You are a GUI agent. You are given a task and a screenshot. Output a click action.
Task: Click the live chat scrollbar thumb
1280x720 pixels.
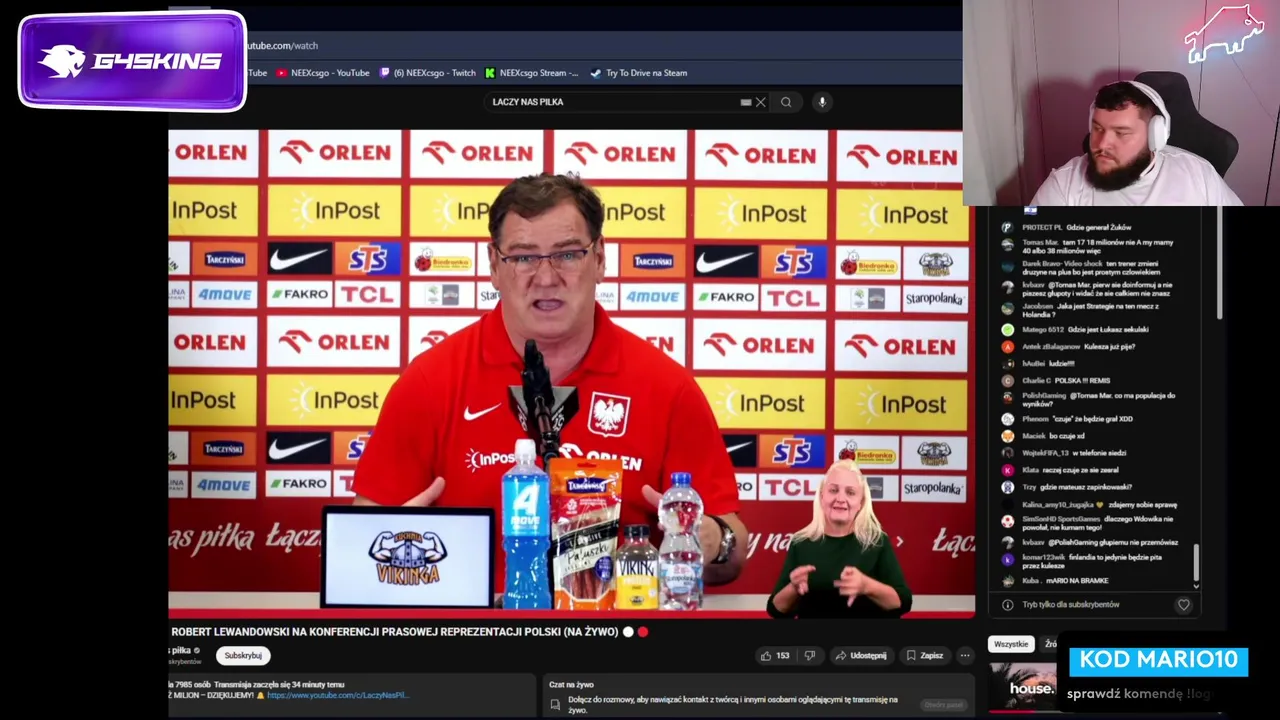[x=1196, y=562]
